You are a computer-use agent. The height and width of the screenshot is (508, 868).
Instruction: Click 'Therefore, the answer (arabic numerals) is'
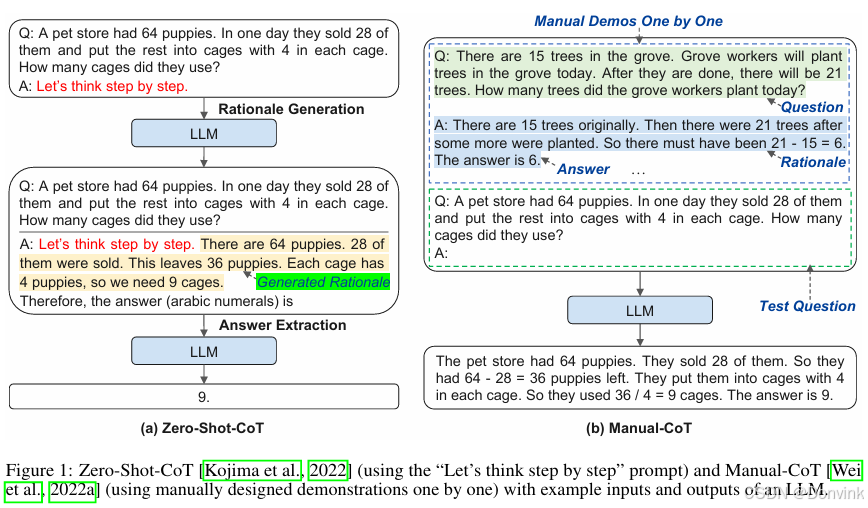157,301
